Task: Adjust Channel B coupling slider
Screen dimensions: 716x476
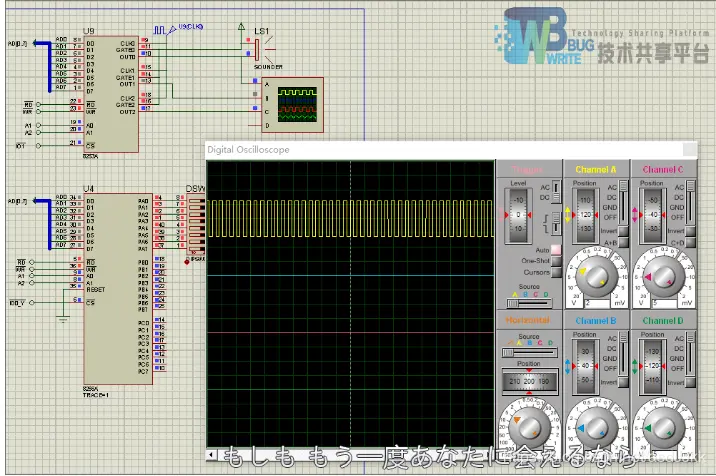Action: pyautogui.click(x=623, y=354)
